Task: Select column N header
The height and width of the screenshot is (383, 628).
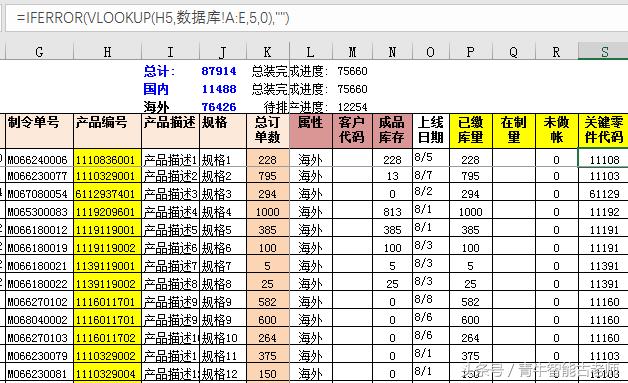Action: click(392, 52)
